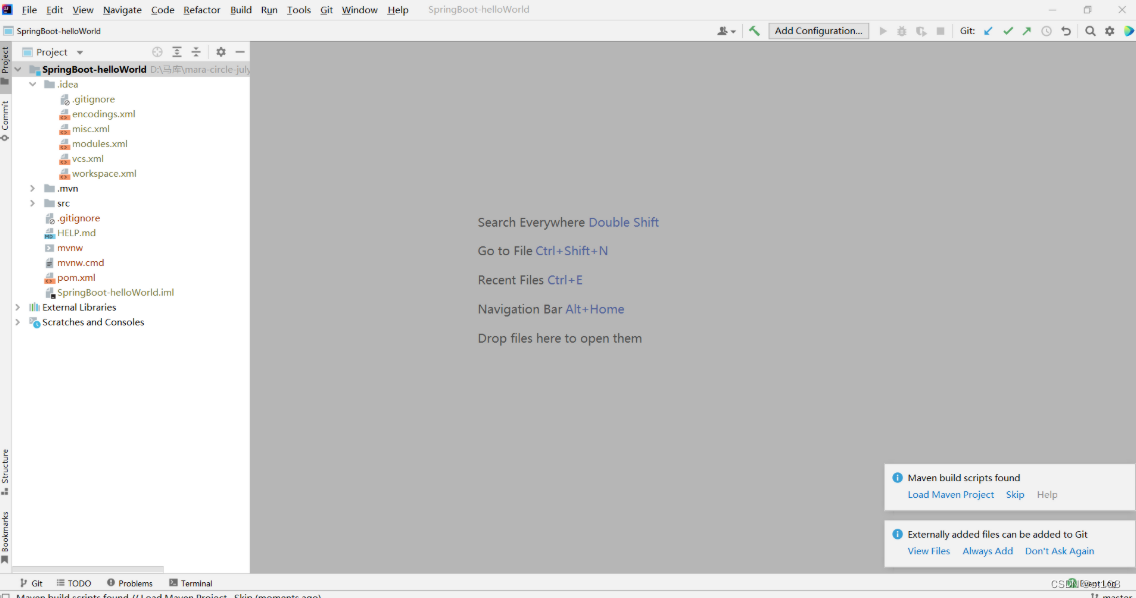The width and height of the screenshot is (1136, 598).
Task: Expand the .mvn folder
Action: [33, 188]
